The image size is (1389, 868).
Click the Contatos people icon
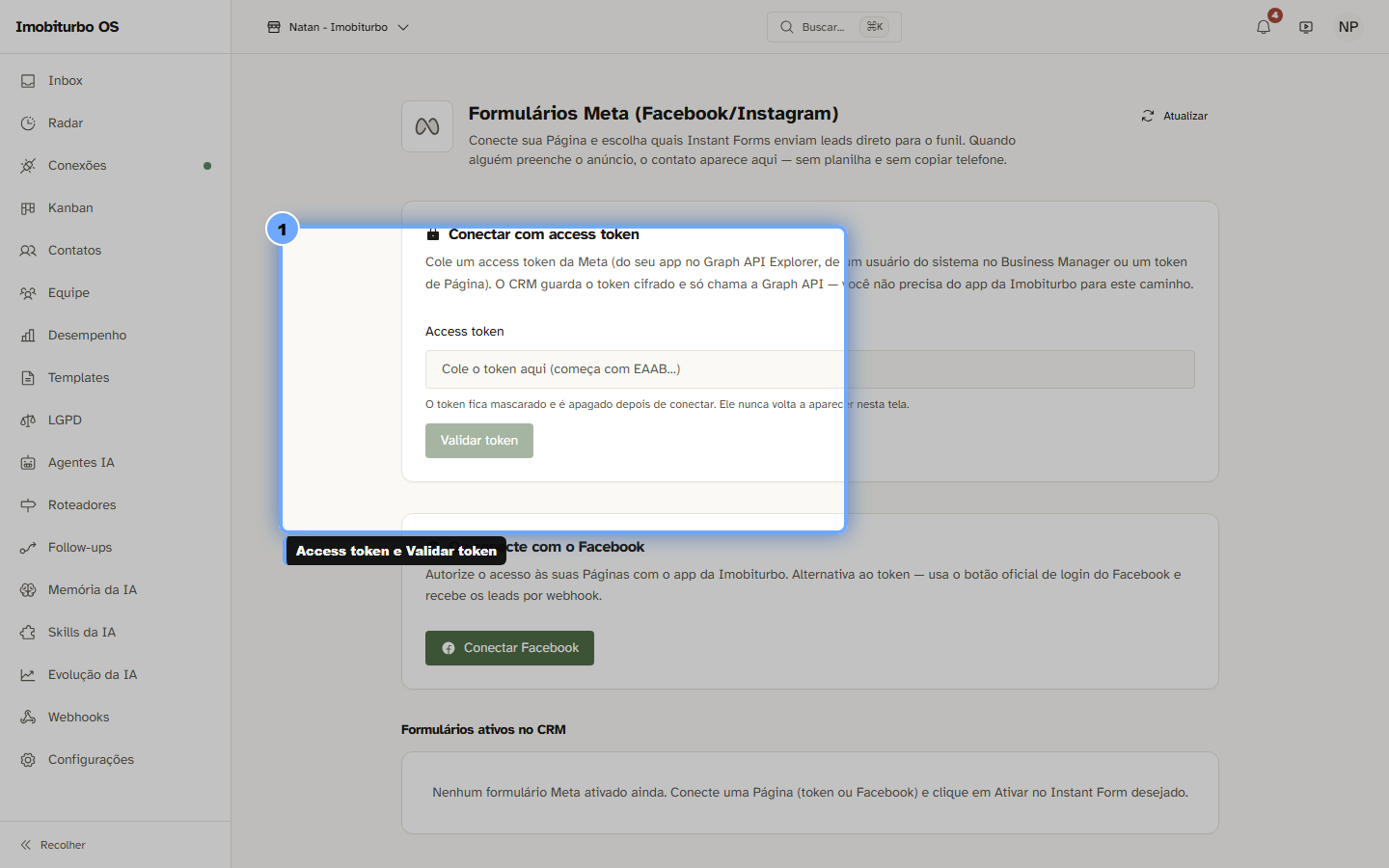[28, 251]
